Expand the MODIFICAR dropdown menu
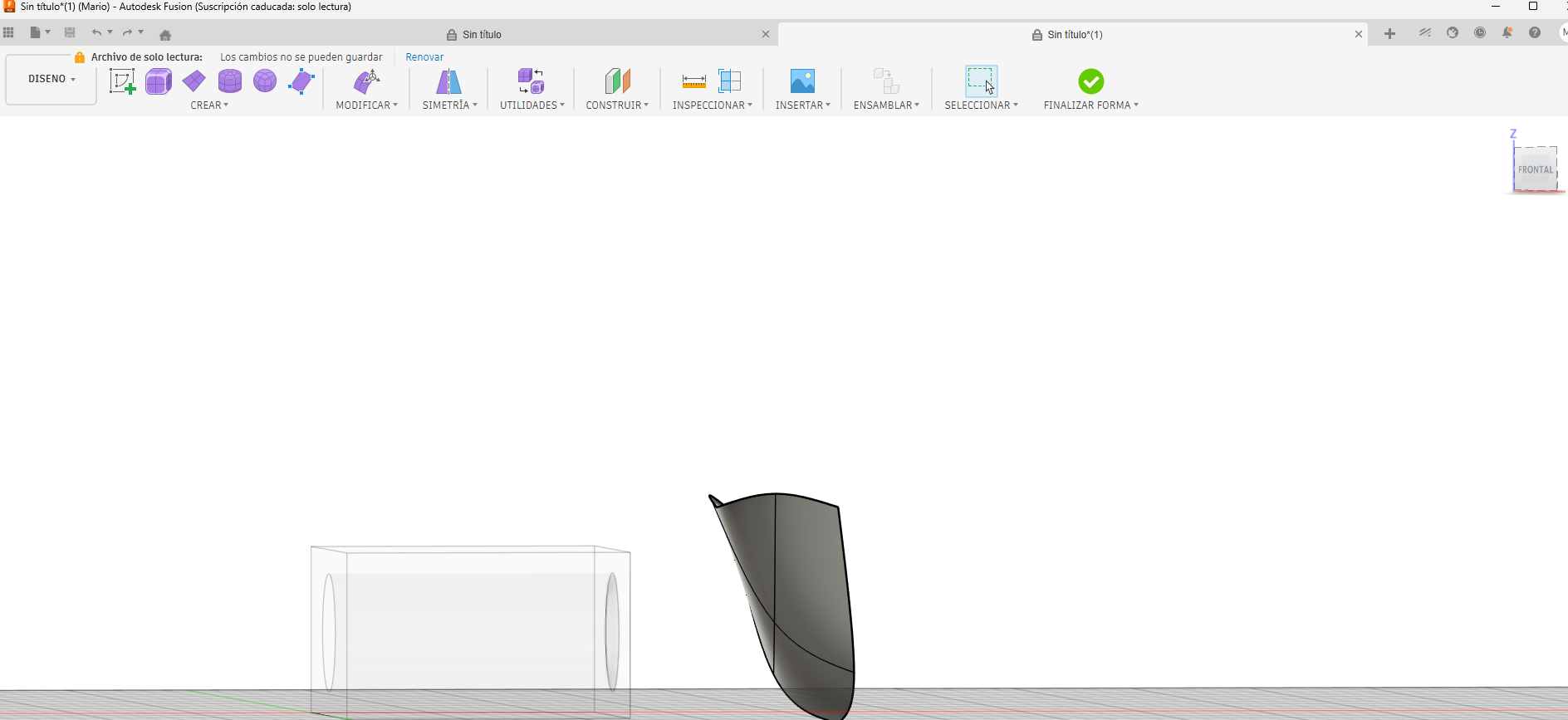 point(367,105)
